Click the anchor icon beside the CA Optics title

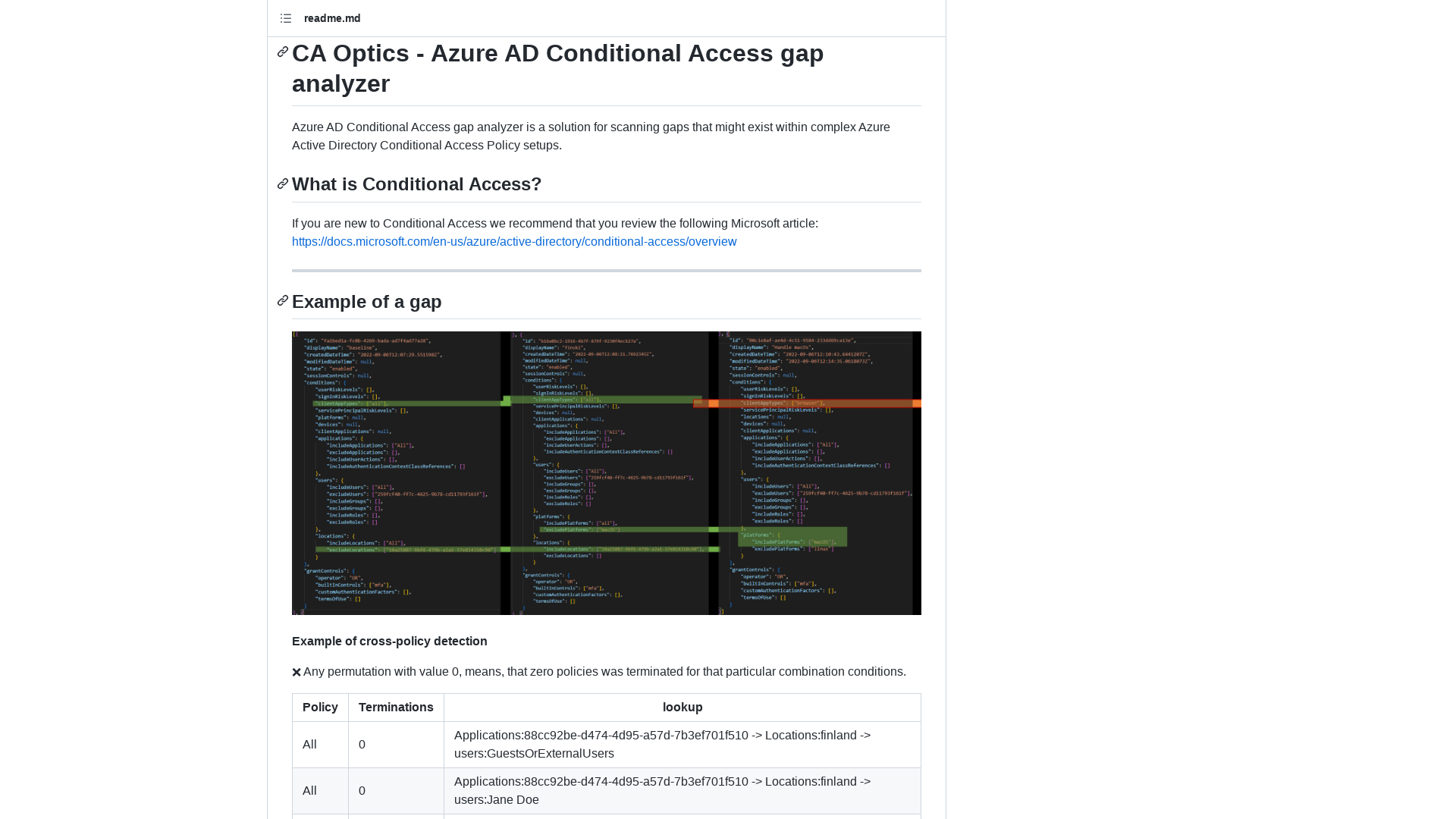(282, 52)
